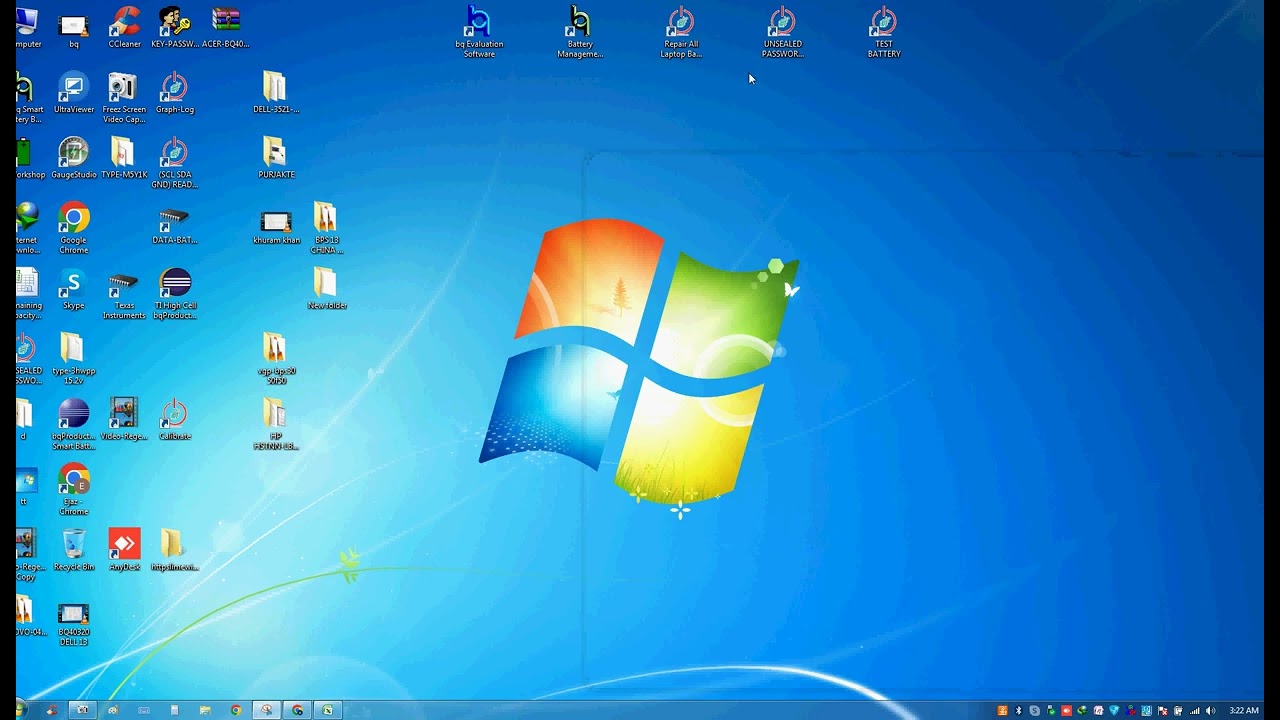Open the New folder icon
Screen dimensions: 1280x720
[326, 289]
